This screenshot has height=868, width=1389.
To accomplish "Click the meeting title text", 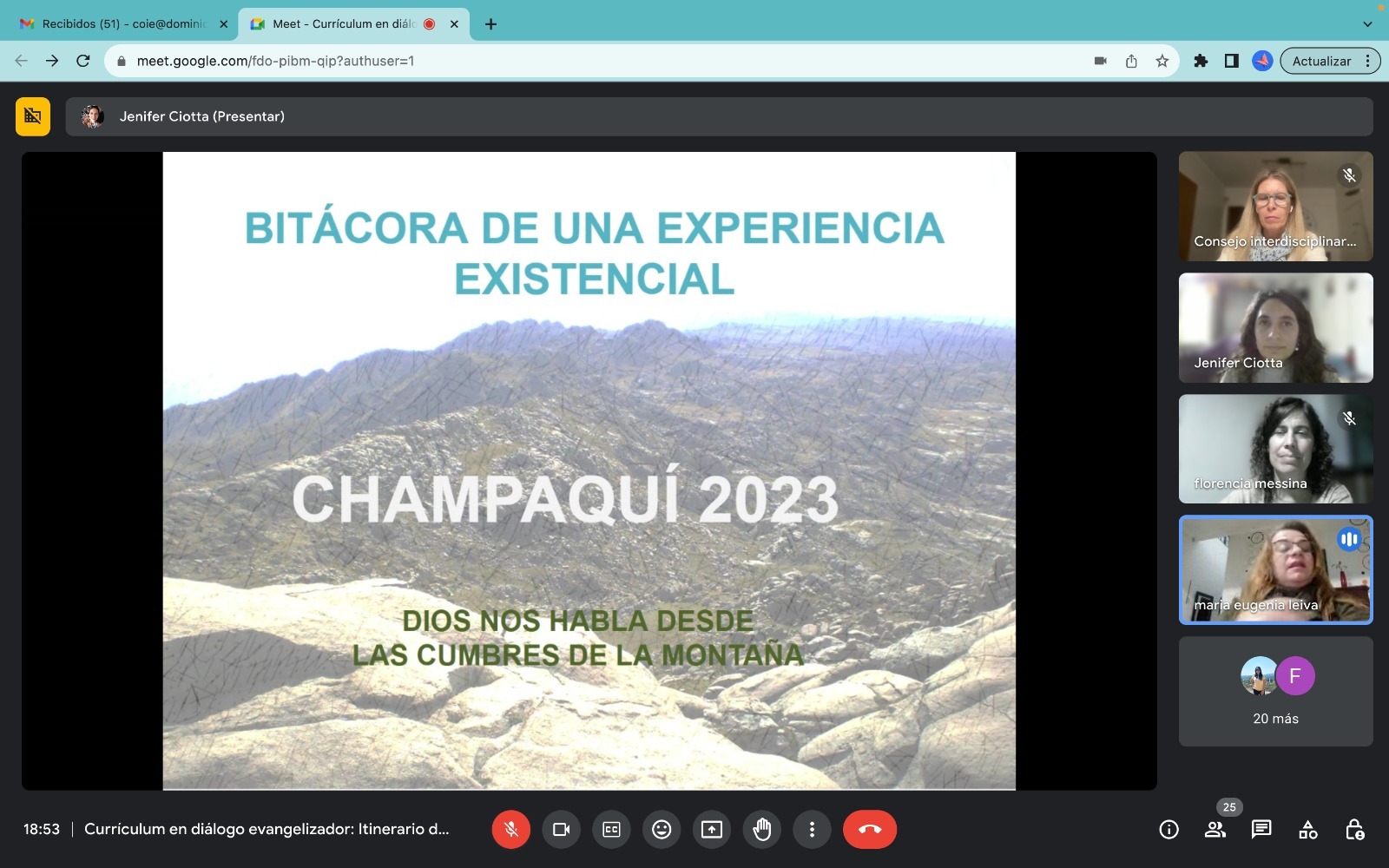I will pyautogui.click(x=267, y=829).
